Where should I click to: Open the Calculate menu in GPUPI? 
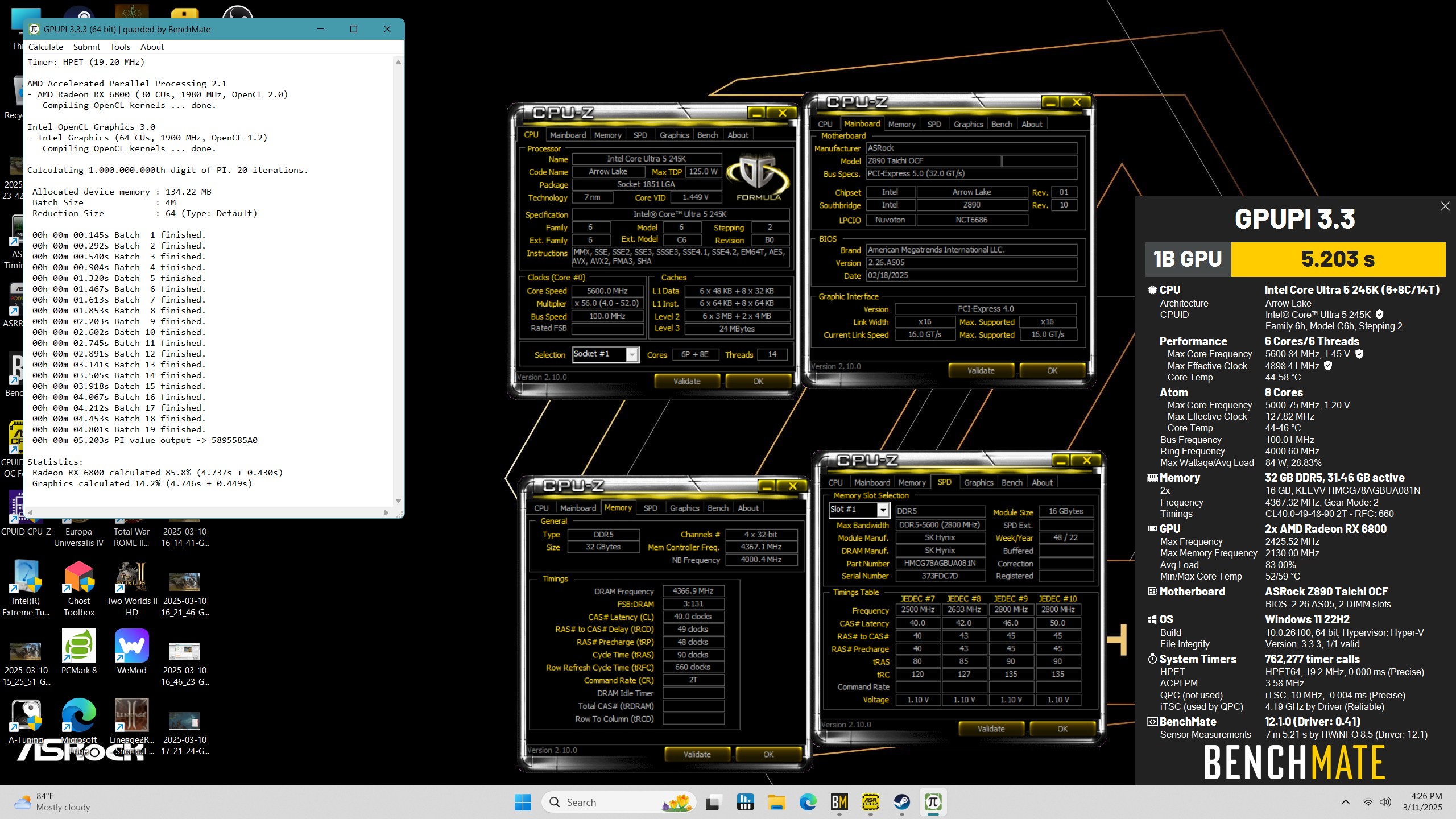point(45,47)
